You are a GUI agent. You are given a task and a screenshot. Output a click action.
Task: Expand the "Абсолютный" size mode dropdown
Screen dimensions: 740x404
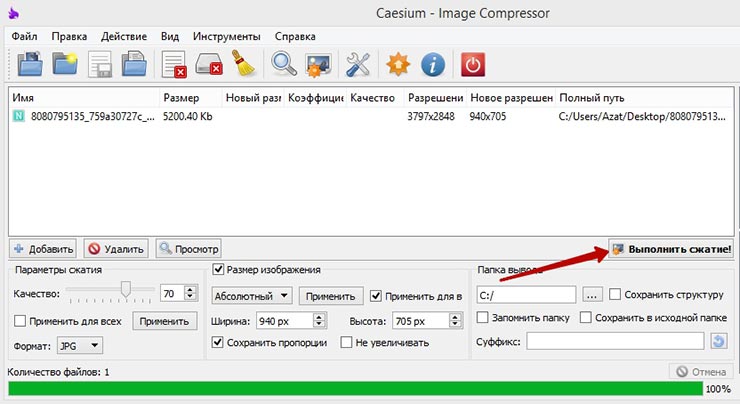(x=251, y=296)
